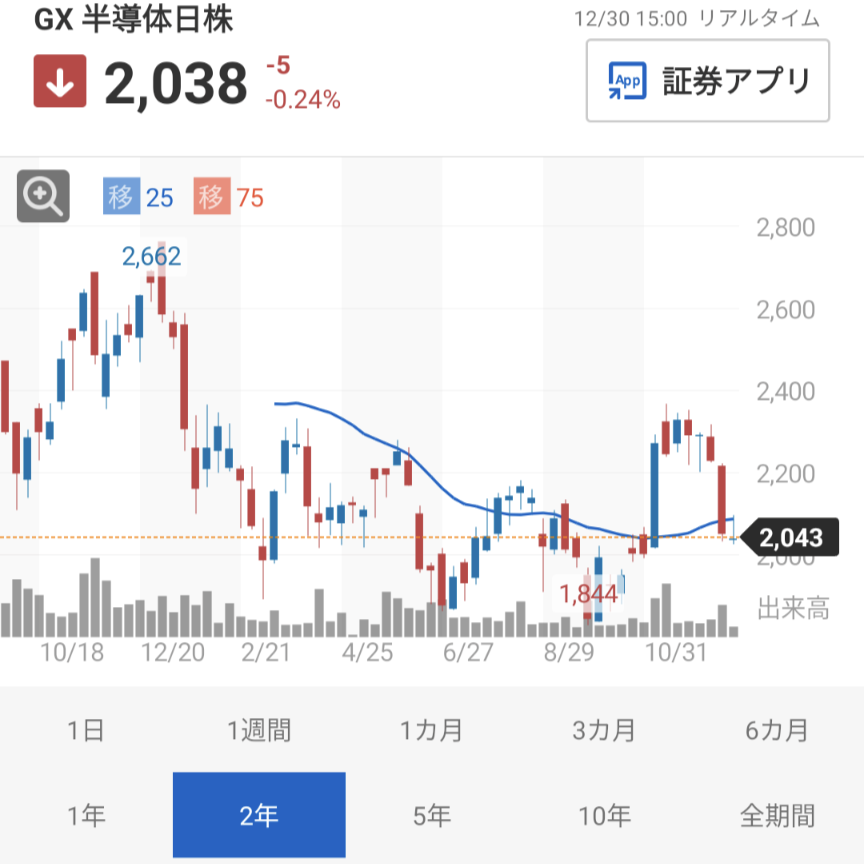Choose the 6カ月 chart period
Image resolution: width=864 pixels, height=864 pixels.
point(777,730)
